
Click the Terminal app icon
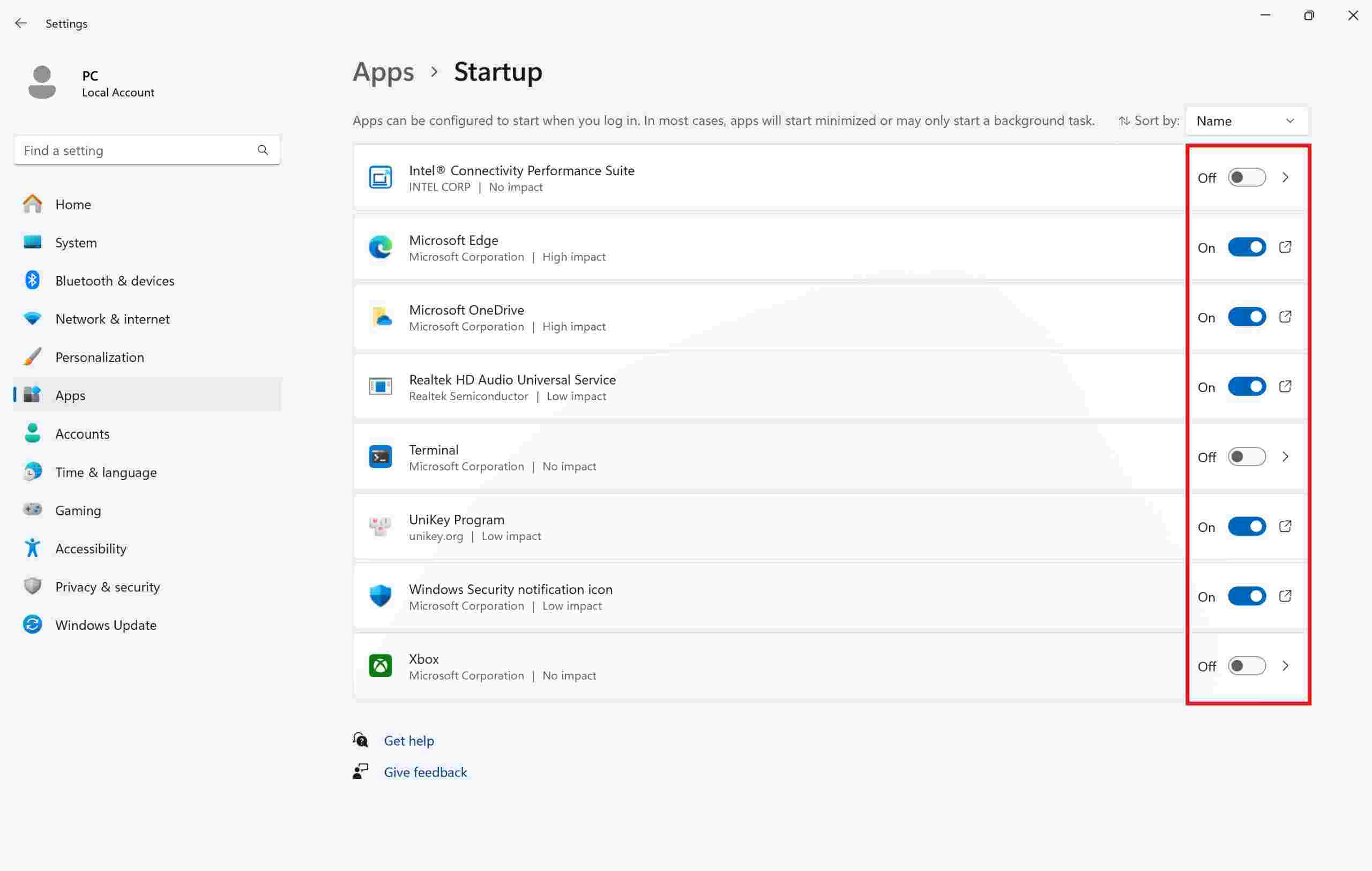point(380,457)
